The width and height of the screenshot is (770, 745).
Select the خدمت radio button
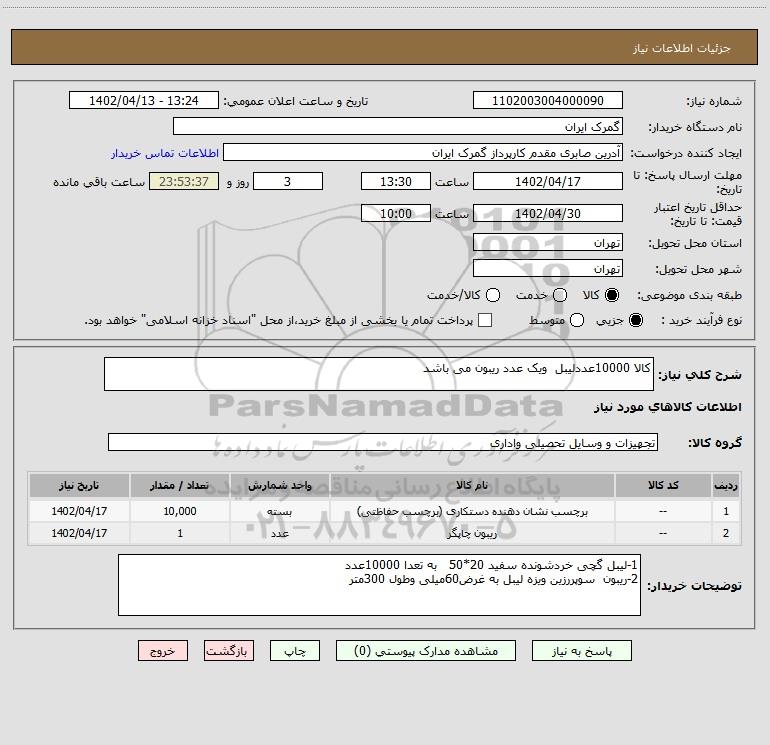click(560, 295)
